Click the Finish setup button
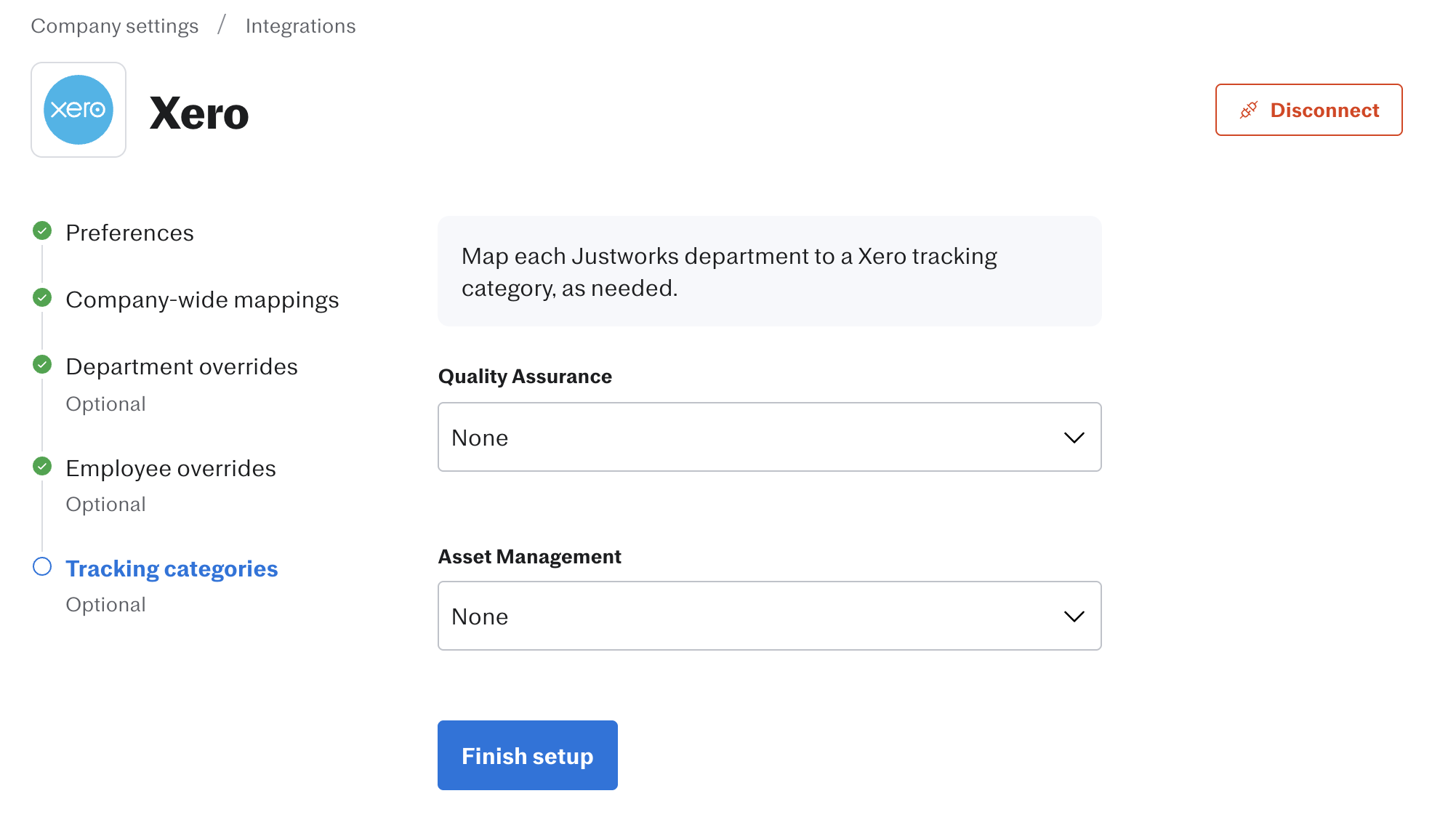Viewport: 1456px width, 820px height. pos(528,755)
